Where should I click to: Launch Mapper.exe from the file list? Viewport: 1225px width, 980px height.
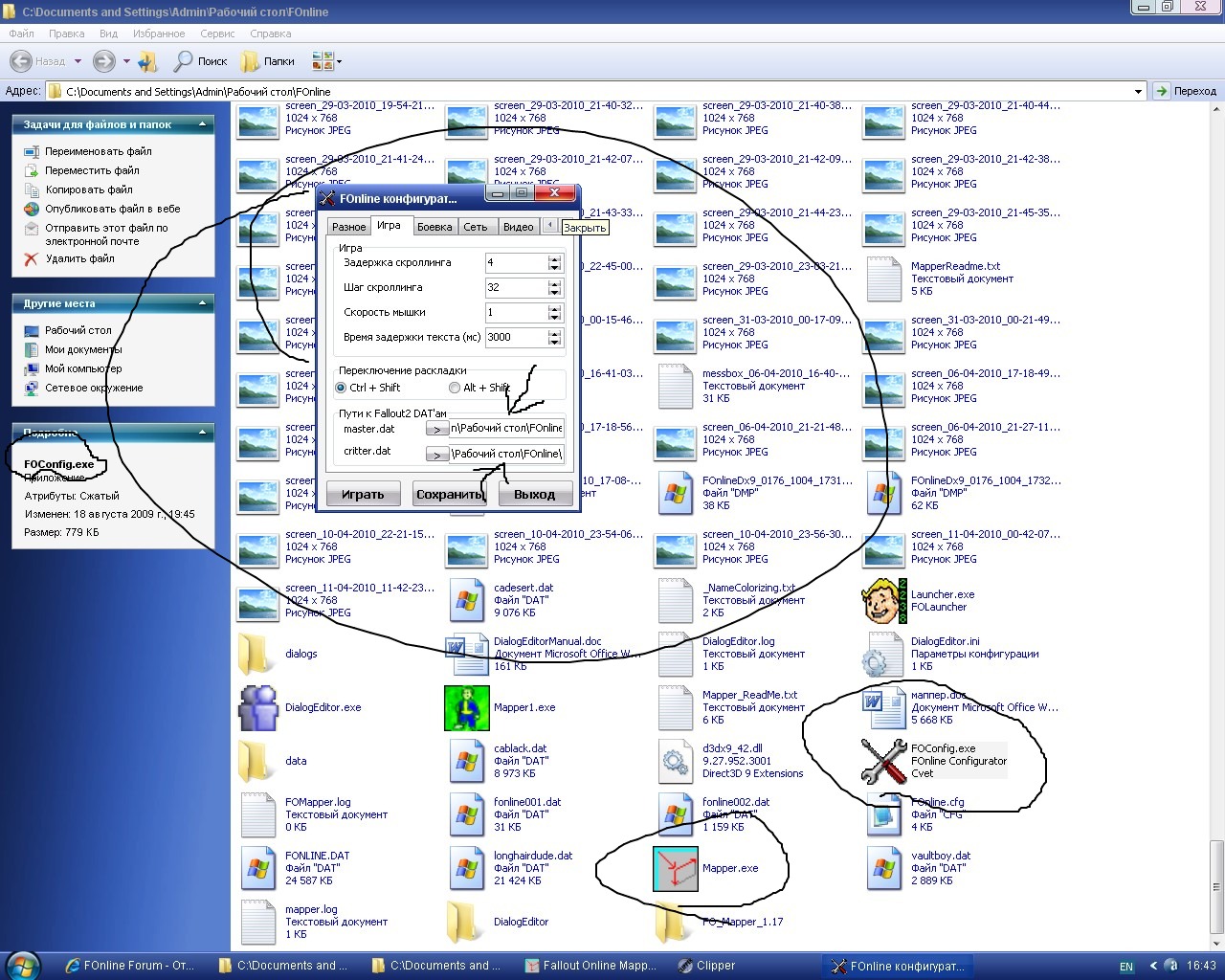[x=676, y=868]
